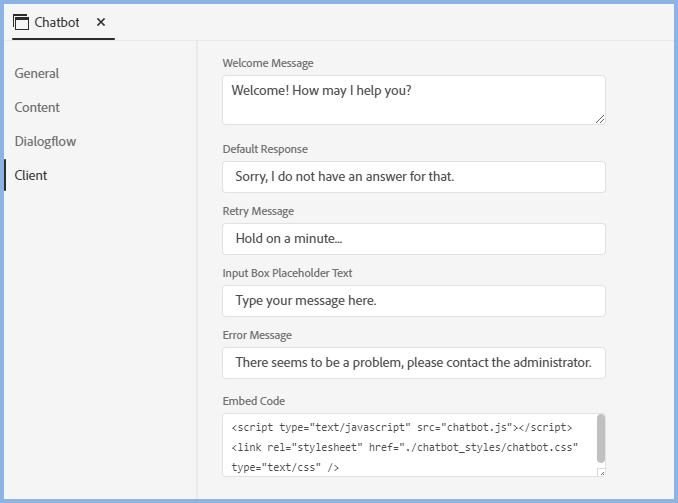Close the Chatbot tab
Viewport: 678px width, 503px height.
click(x=101, y=22)
